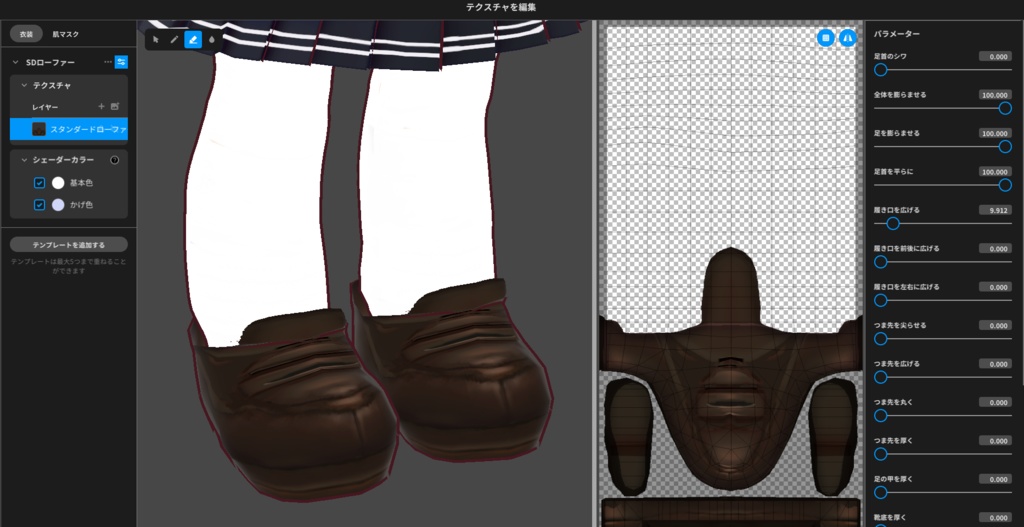Image resolution: width=1024 pixels, height=527 pixels.
Task: Click the 足の甲を厚く slider handle
Action: tap(880, 492)
